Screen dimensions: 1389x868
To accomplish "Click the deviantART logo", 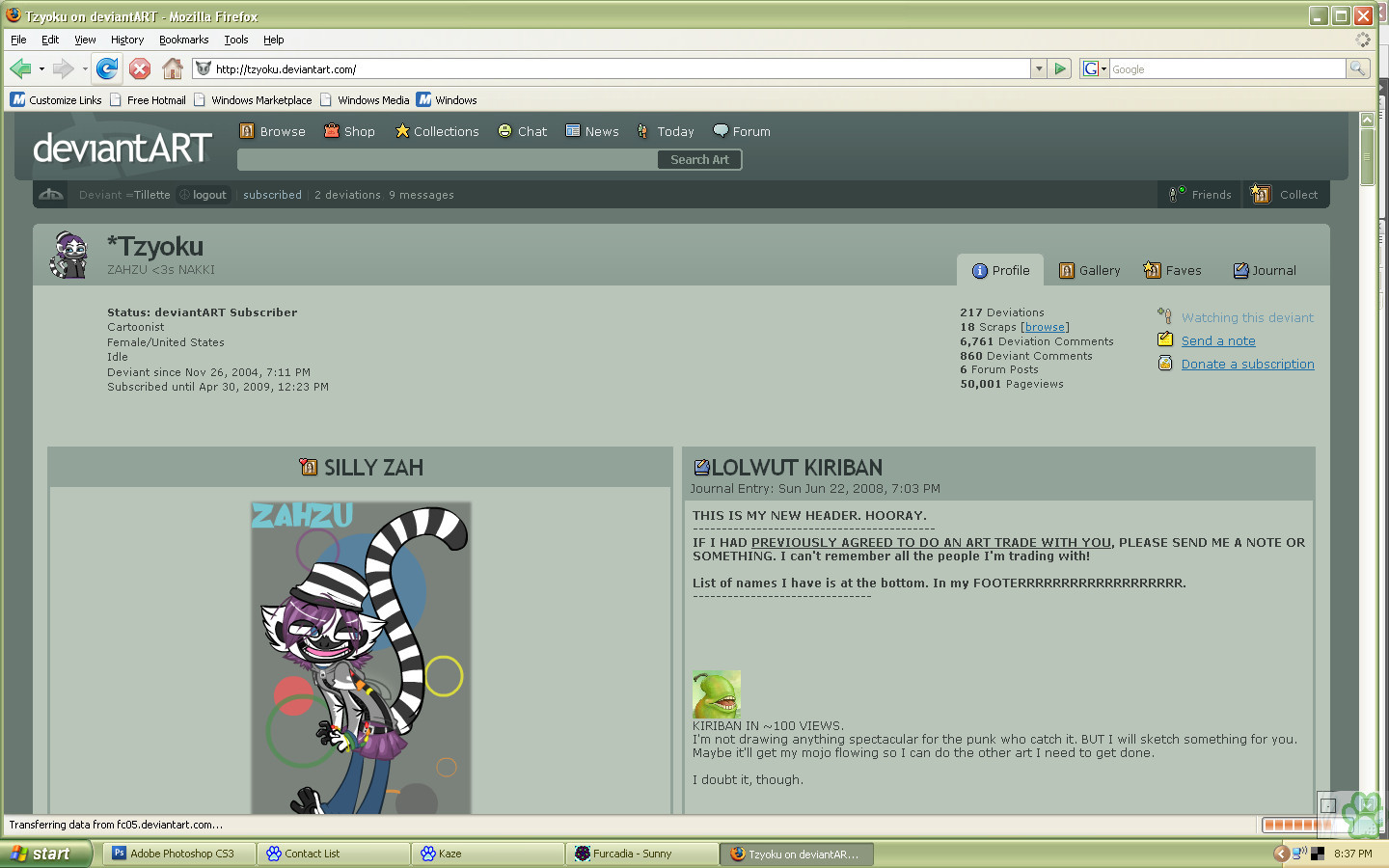I will (x=123, y=148).
